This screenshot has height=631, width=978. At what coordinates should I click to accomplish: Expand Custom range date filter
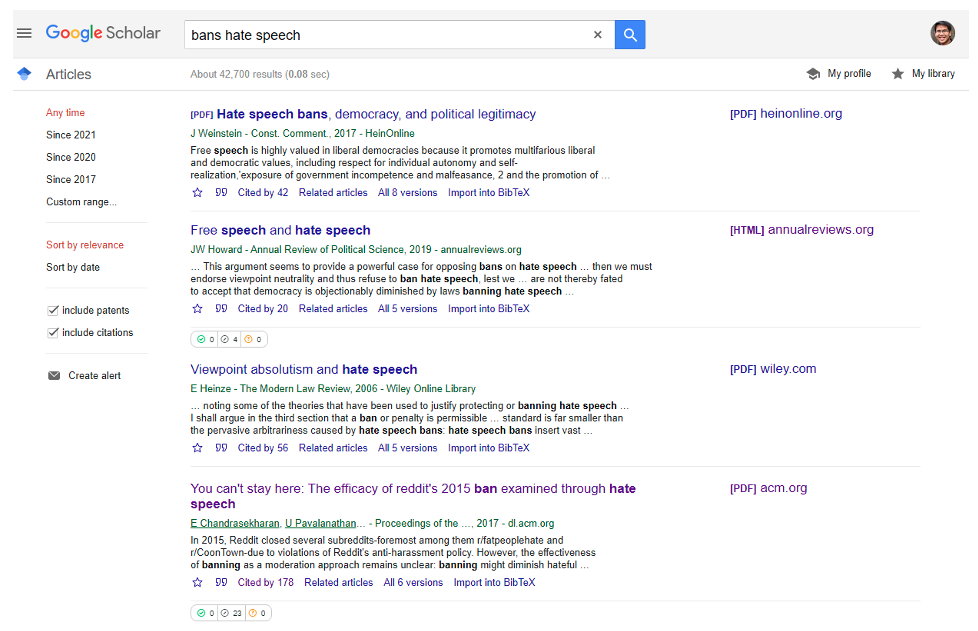coord(81,201)
